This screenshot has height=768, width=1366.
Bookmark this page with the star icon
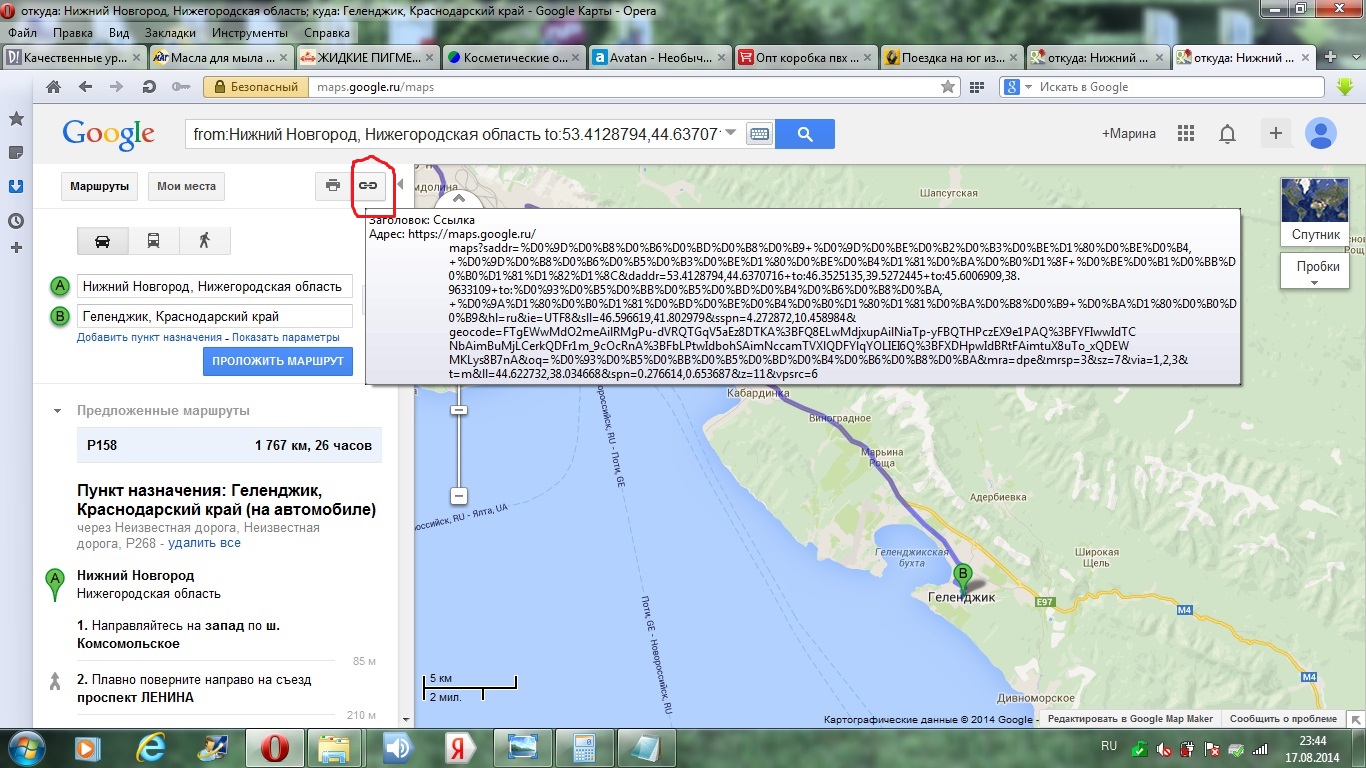(948, 87)
